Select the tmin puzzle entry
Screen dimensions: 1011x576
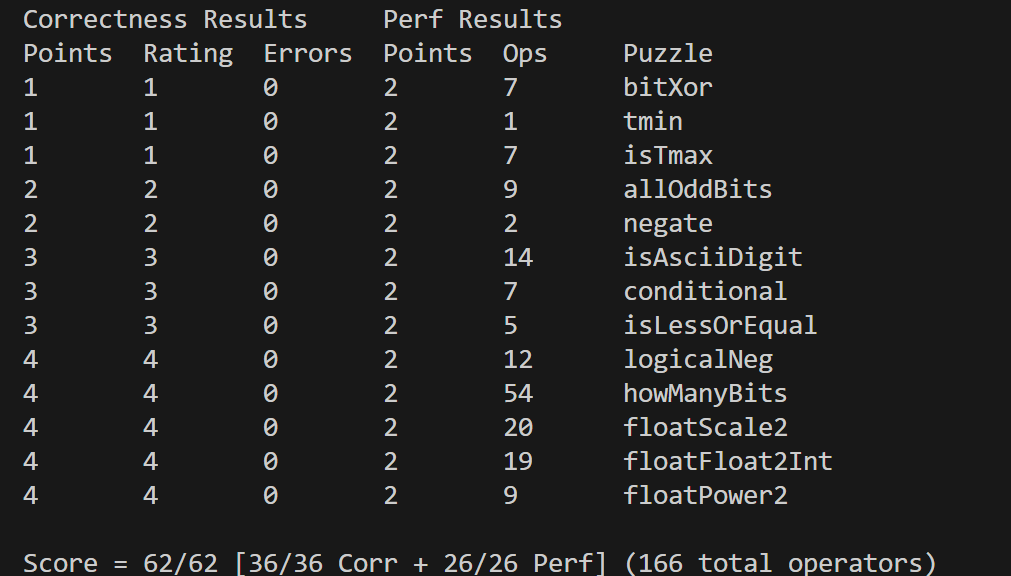653,121
